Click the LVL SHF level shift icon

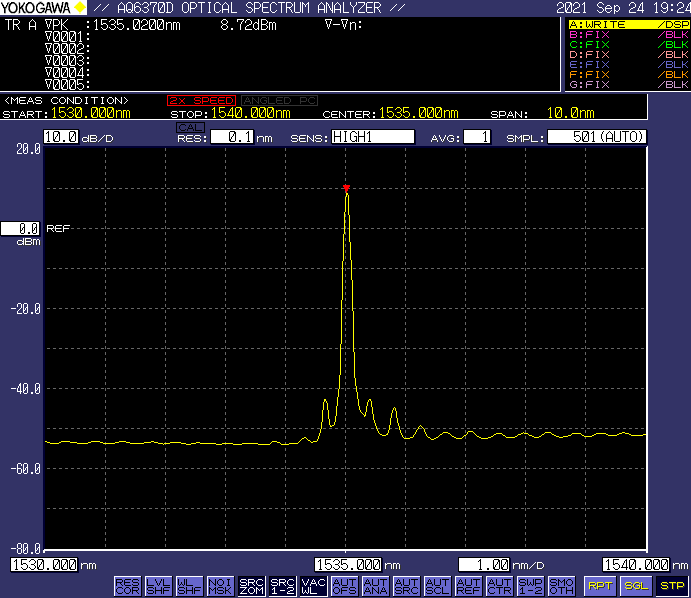pyautogui.click(x=158, y=585)
